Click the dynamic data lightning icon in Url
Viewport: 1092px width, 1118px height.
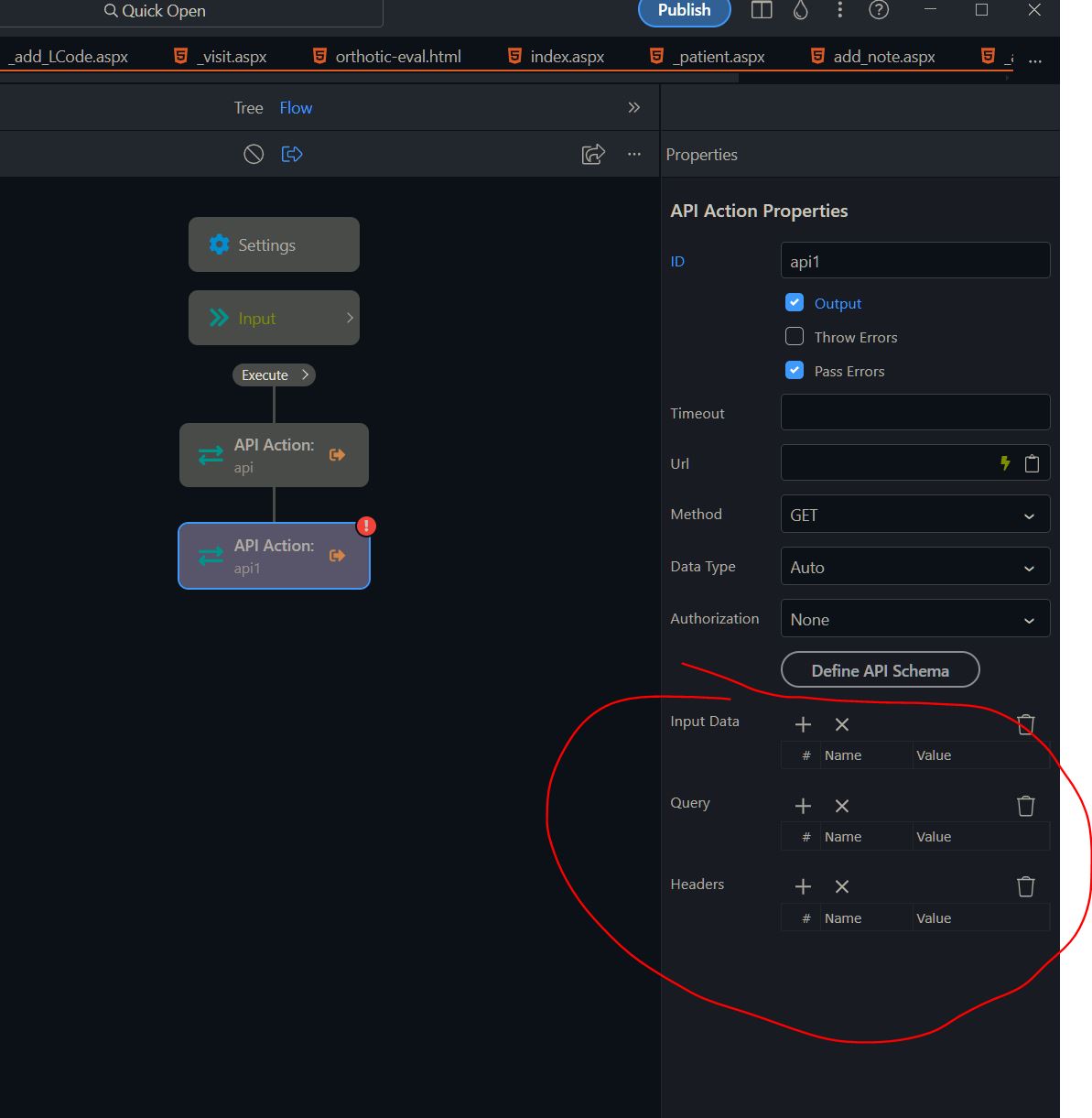1005,463
